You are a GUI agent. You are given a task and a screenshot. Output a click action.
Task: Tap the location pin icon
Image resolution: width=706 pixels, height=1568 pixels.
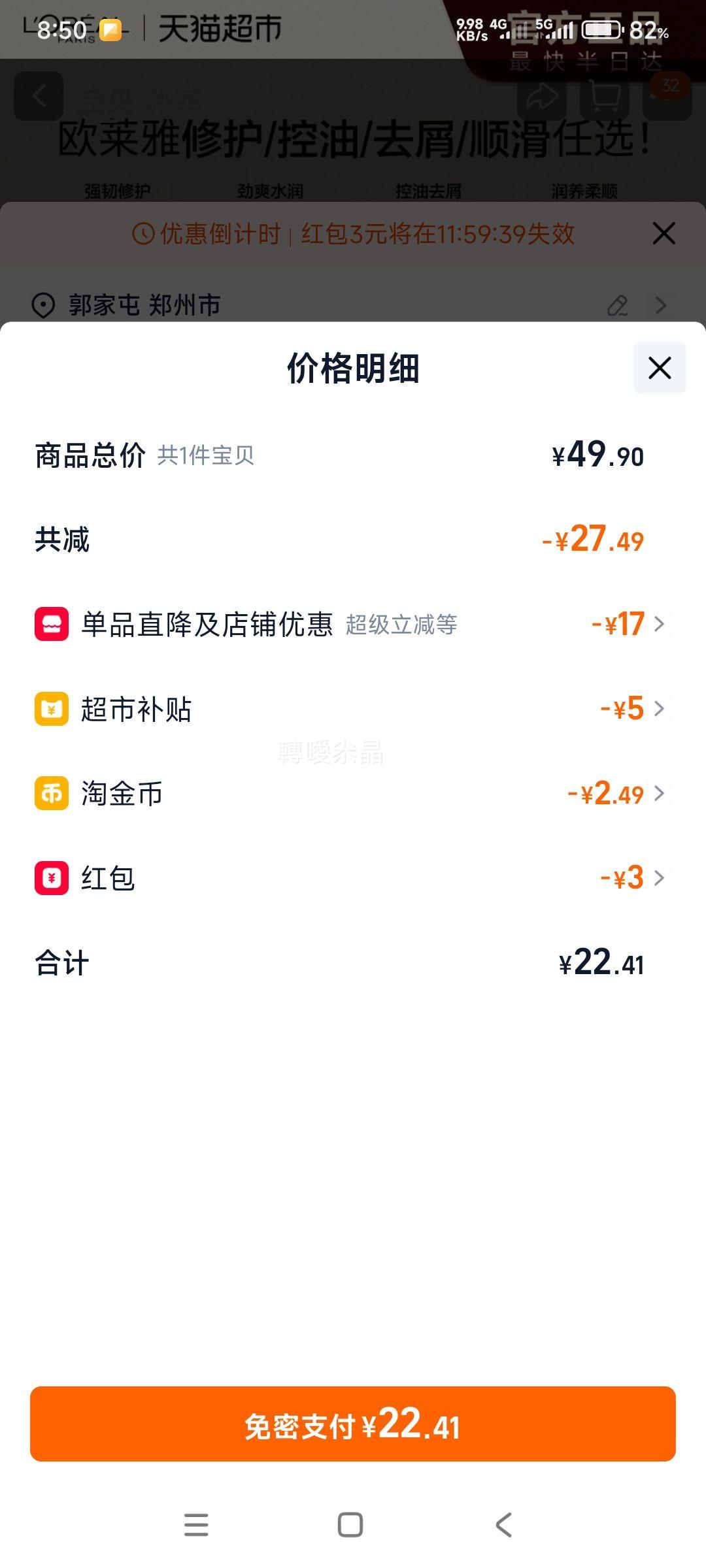43,305
